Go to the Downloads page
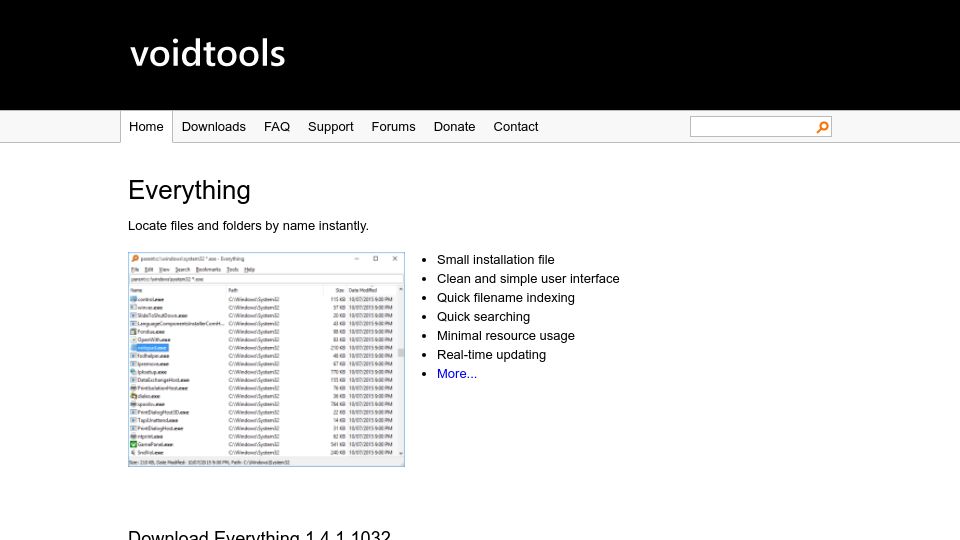The image size is (960, 540). pyautogui.click(x=214, y=127)
